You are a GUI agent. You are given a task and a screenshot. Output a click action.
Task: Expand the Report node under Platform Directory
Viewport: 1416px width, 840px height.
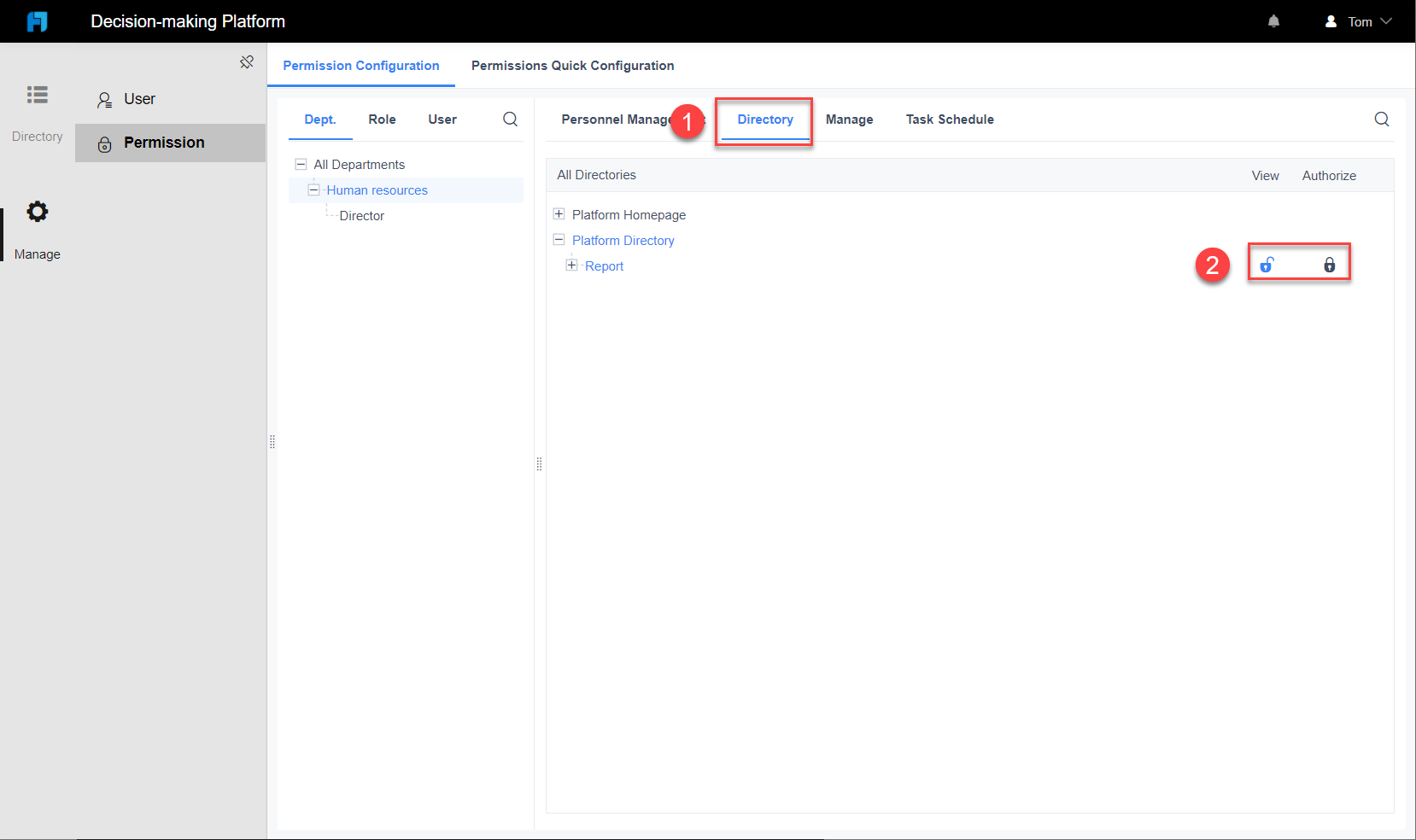(x=571, y=265)
